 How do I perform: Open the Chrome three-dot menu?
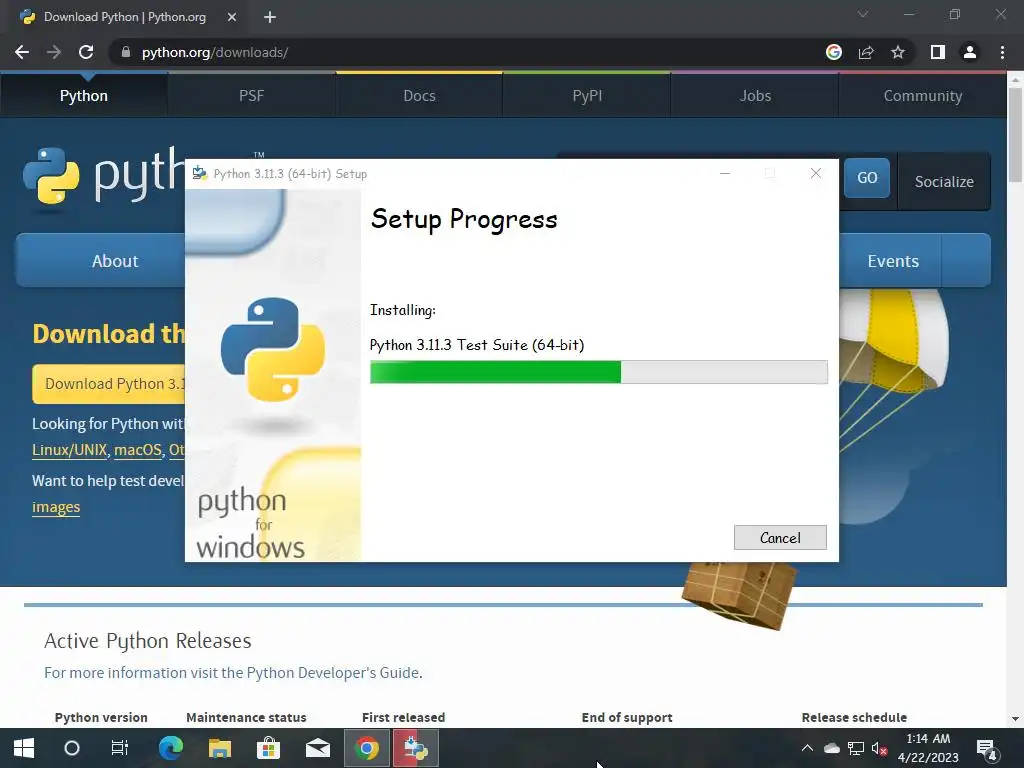point(1002,52)
